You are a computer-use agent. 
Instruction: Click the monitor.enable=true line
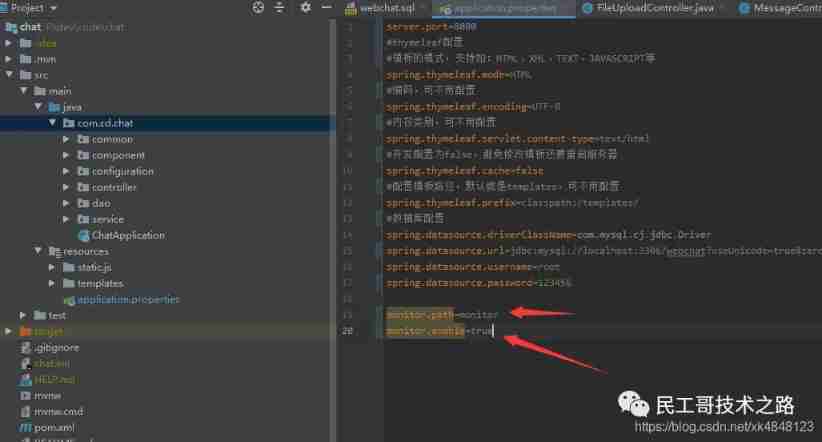(440, 331)
